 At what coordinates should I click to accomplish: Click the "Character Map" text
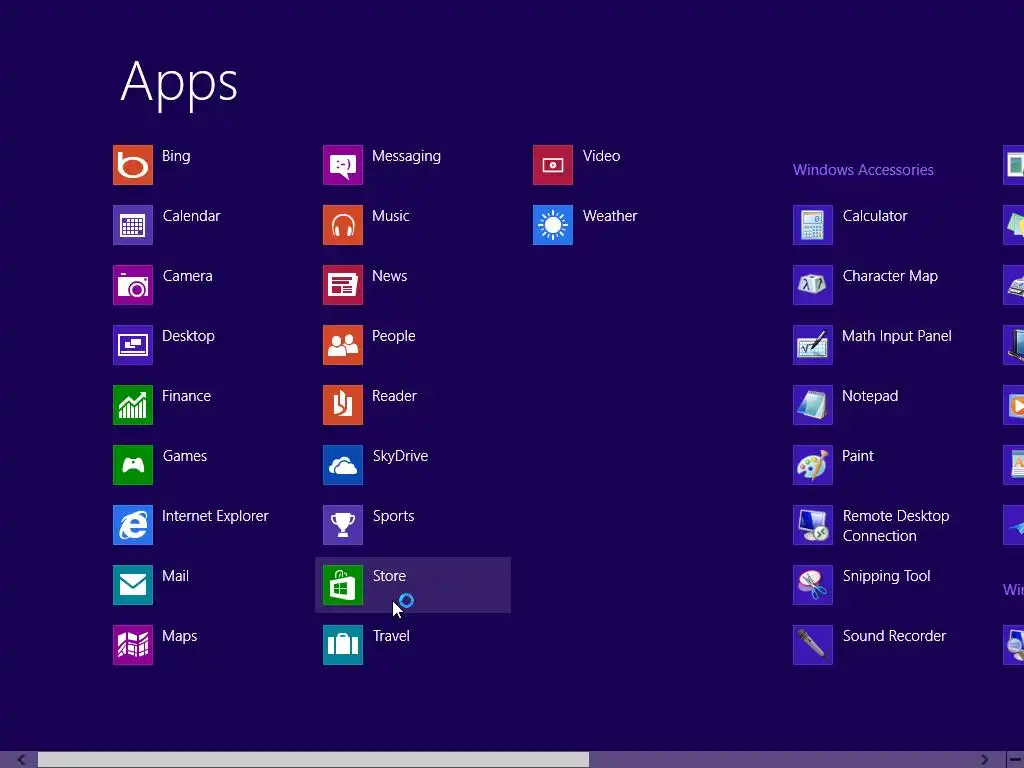click(x=890, y=276)
